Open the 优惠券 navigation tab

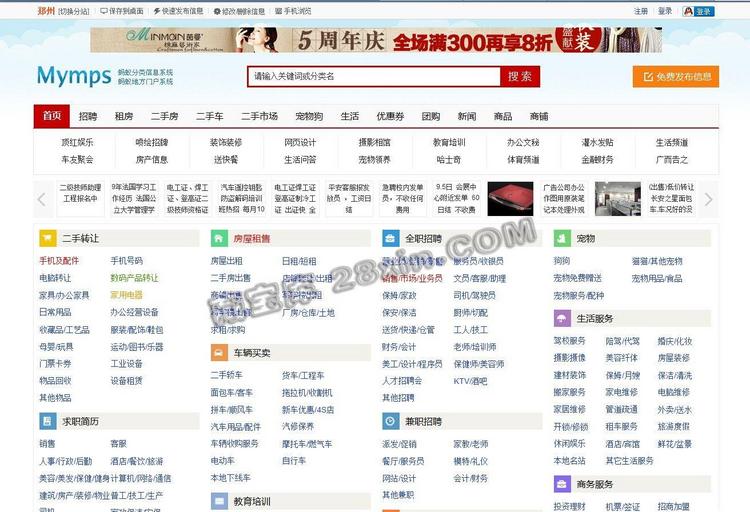(x=390, y=116)
